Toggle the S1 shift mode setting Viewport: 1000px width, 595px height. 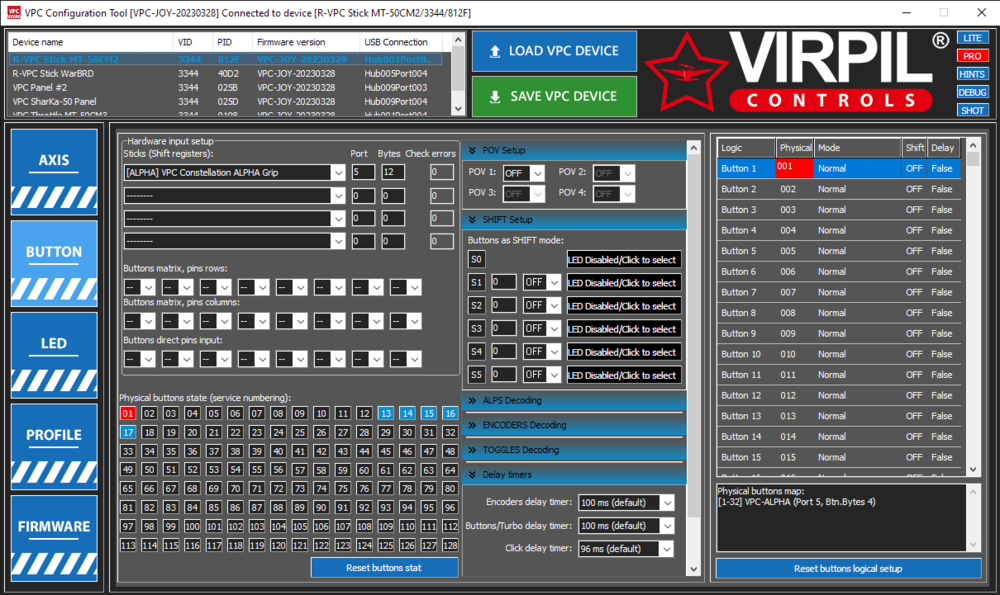(540, 282)
